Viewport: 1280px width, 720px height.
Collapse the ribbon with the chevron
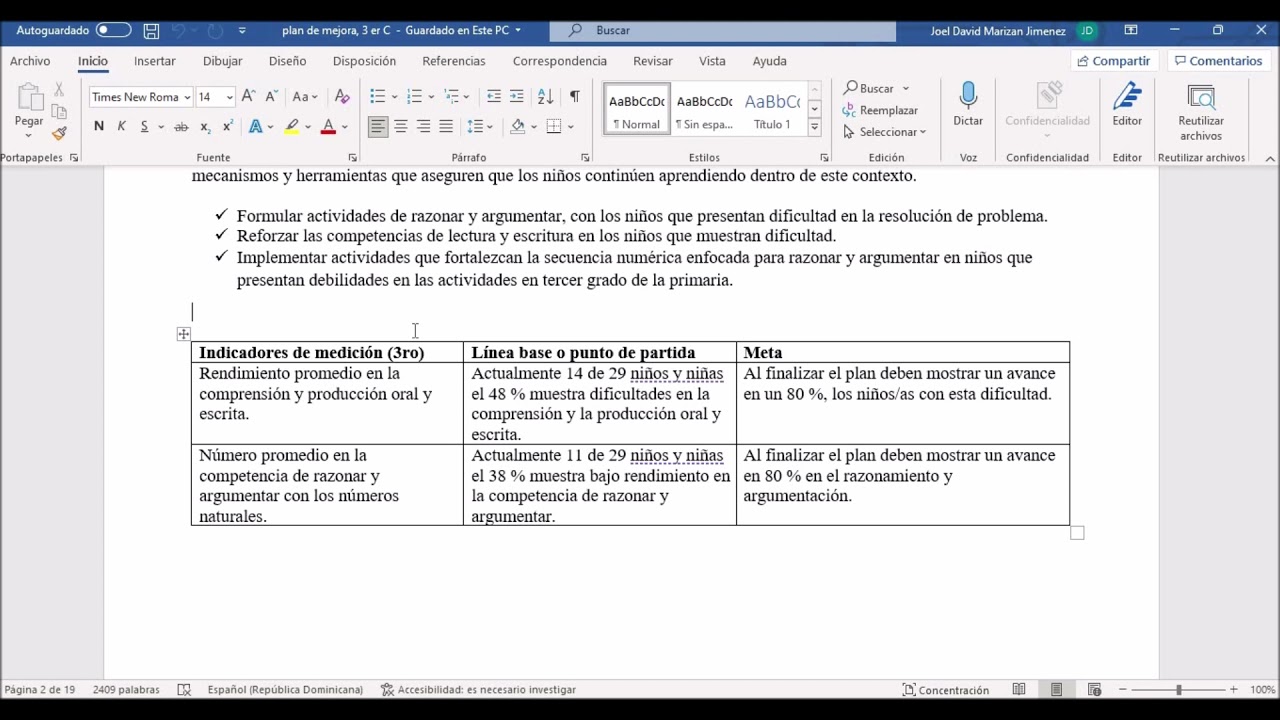1270,158
